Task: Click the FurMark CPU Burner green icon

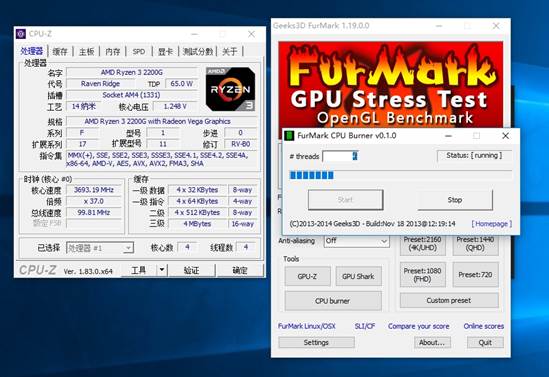Action: point(289,136)
